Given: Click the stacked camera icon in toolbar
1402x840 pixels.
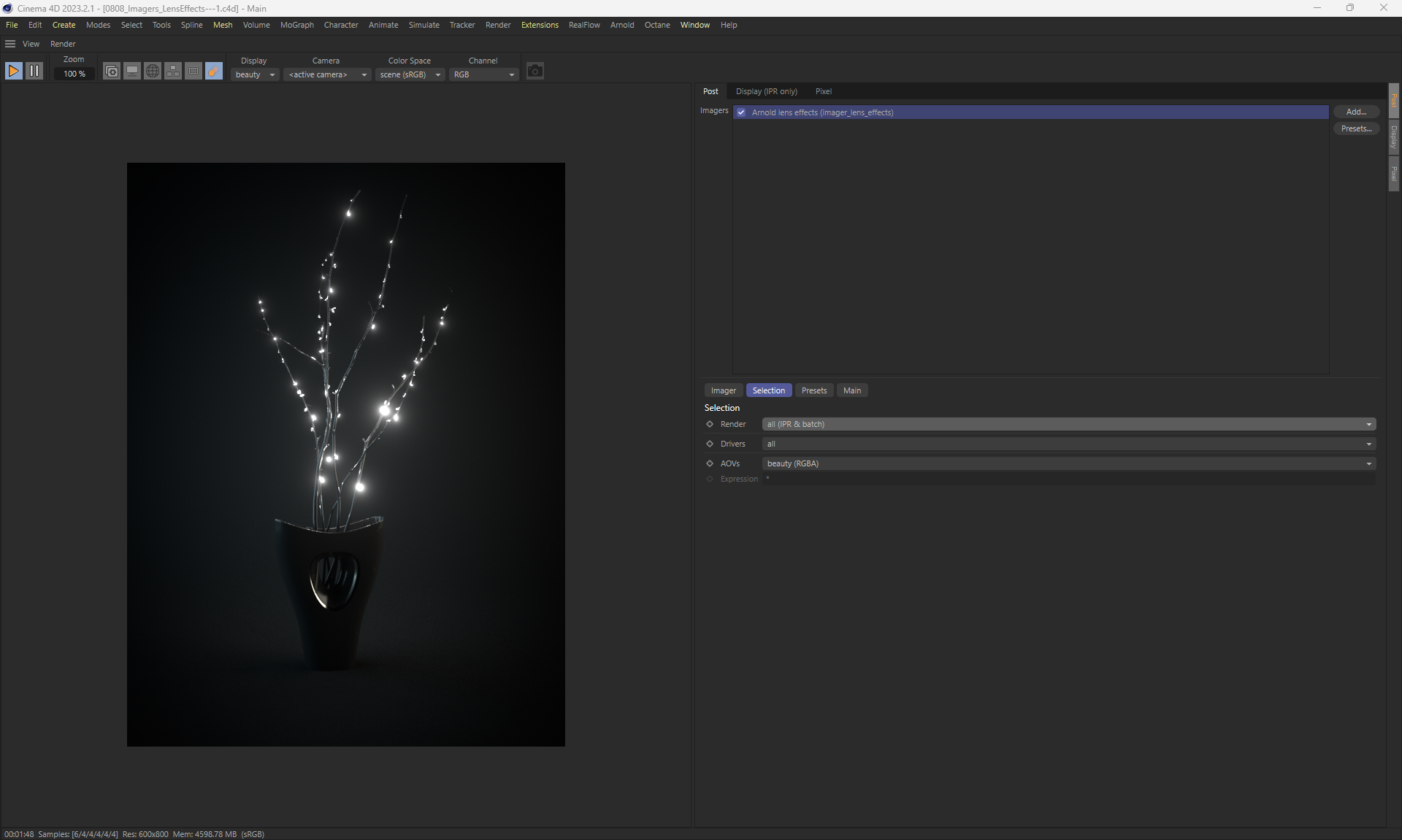Looking at the screenshot, I should 112,71.
